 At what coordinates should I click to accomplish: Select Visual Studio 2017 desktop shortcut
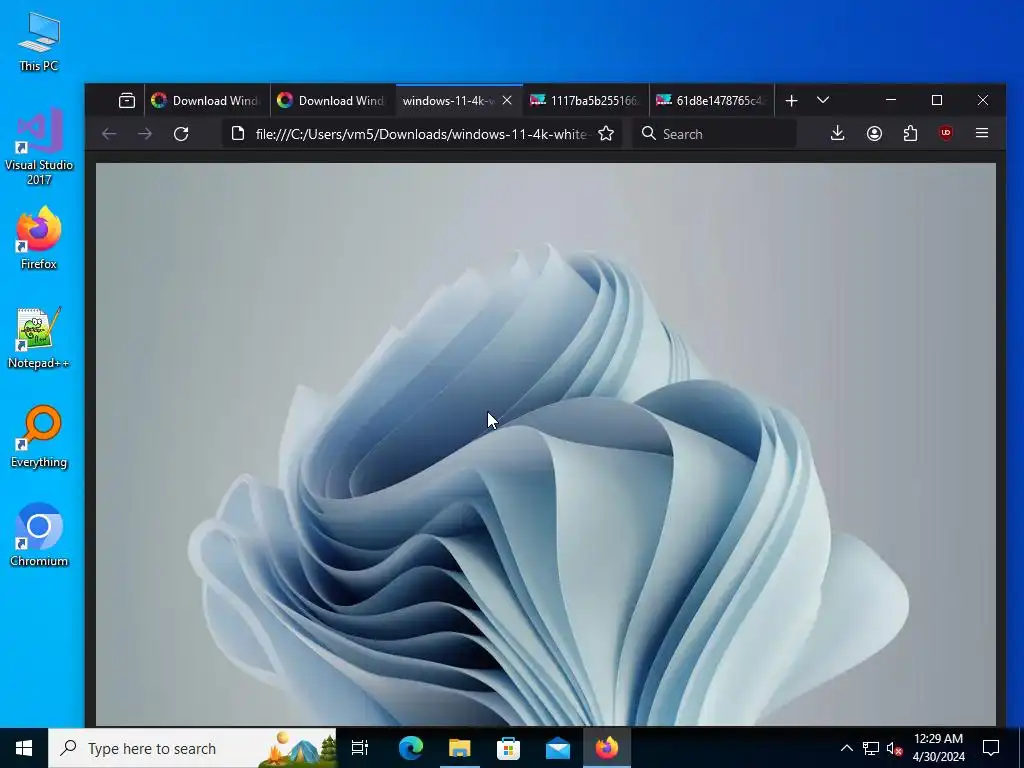point(39,146)
